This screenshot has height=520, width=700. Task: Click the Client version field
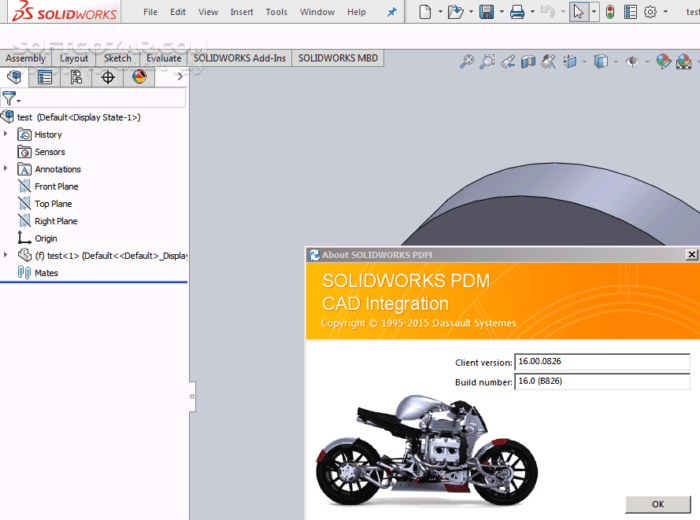(x=602, y=362)
